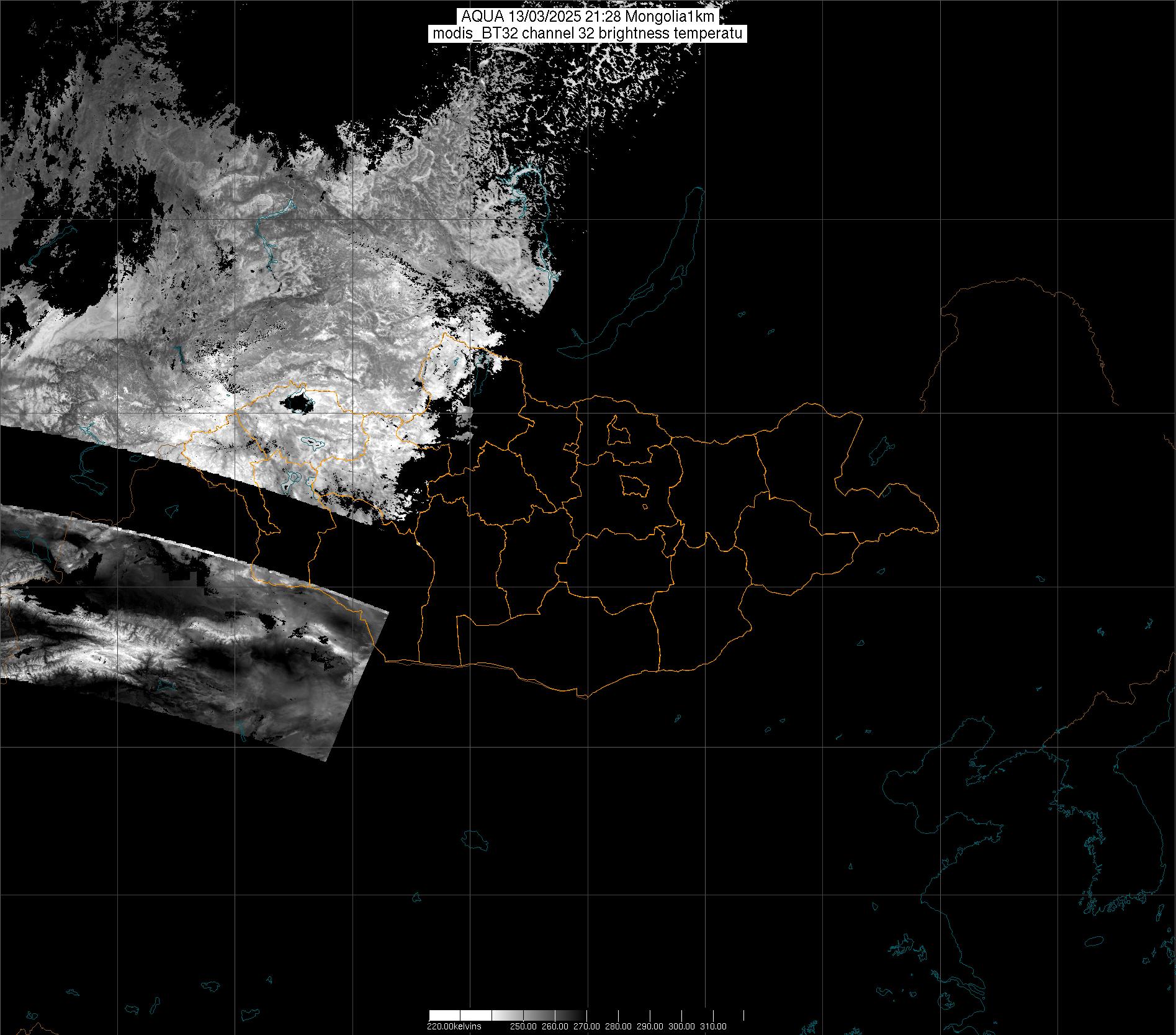Click the 'AQUA 13/03/2025 21:28 Mongolia1km' title line
The width and height of the screenshot is (1176, 1035).
pyautogui.click(x=588, y=17)
